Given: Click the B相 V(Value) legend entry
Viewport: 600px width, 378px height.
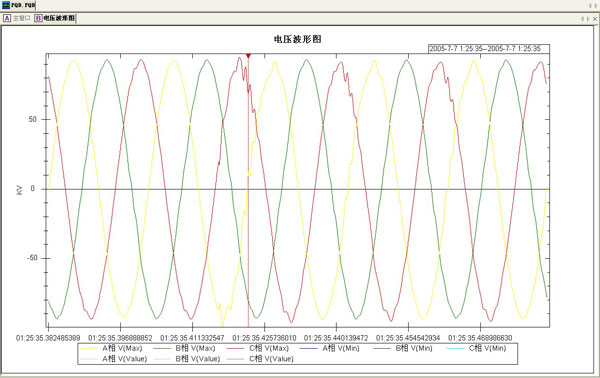Looking at the screenshot, I should click(x=187, y=359).
